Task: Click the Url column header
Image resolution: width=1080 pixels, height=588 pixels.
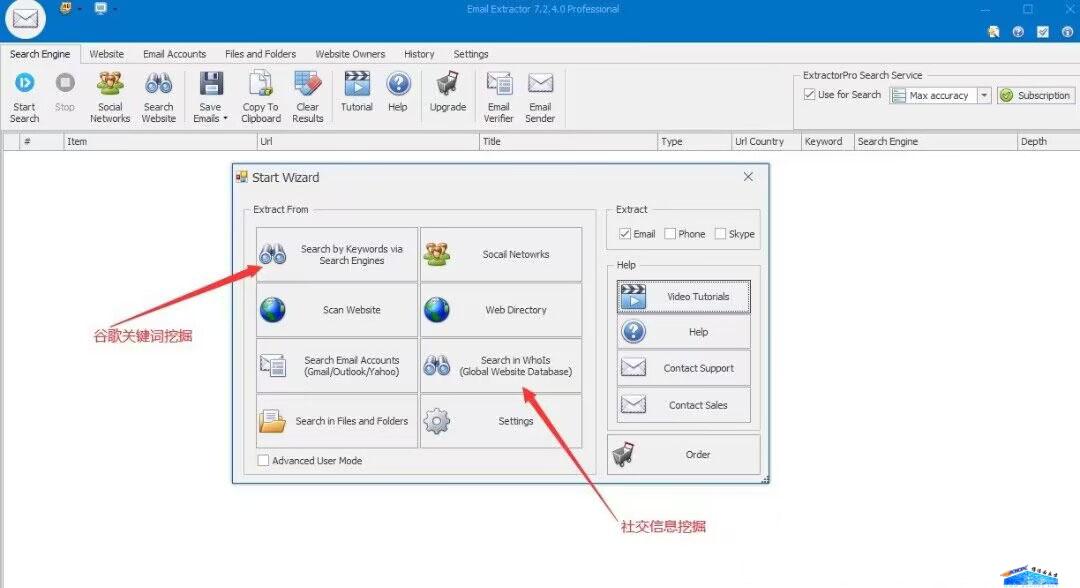Action: pyautogui.click(x=367, y=141)
